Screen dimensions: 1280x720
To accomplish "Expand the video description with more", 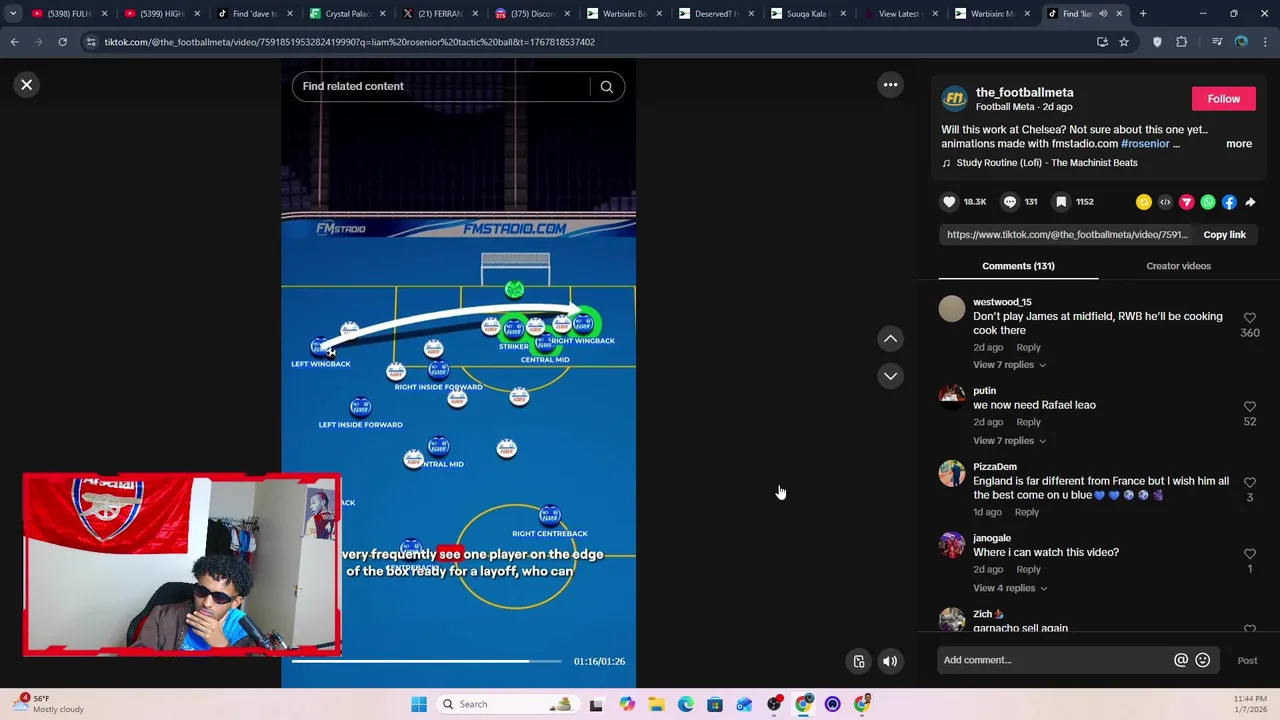I will point(1239,144).
